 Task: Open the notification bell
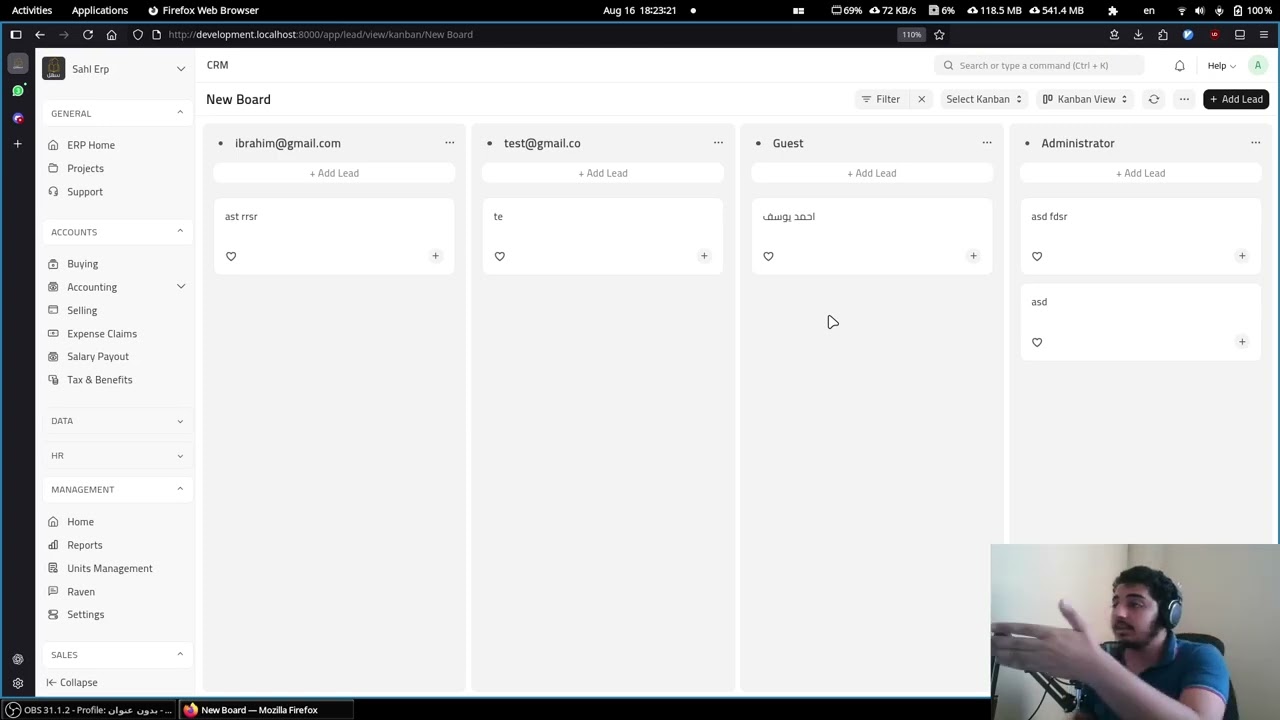pyautogui.click(x=1179, y=65)
